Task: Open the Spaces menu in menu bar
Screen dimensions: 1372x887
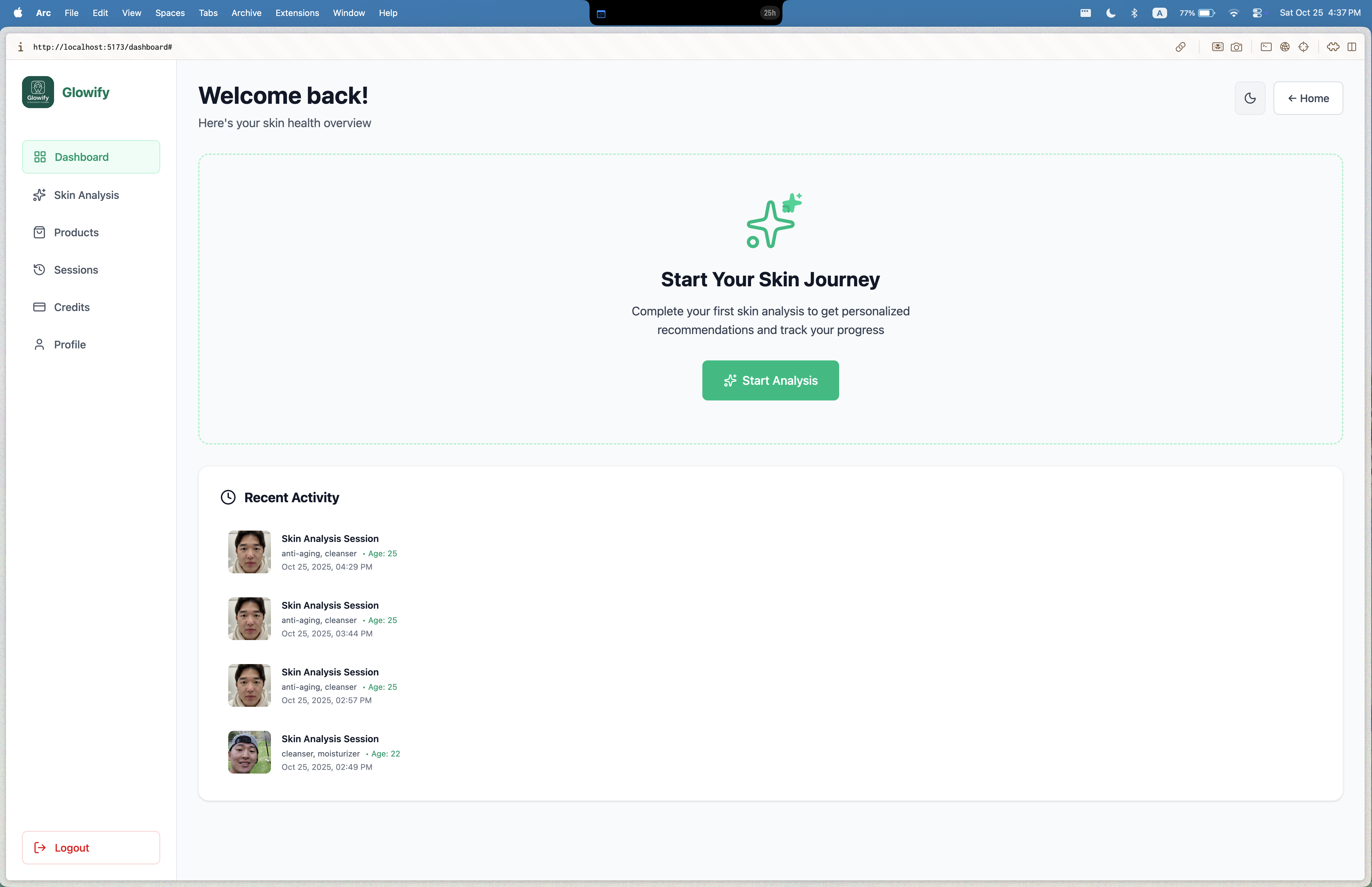Action: point(170,13)
